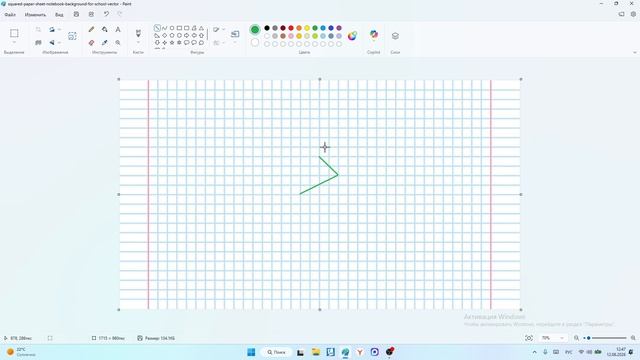Open the shape fill dropdown
Screen dimensions: 640x360
(x=219, y=42)
